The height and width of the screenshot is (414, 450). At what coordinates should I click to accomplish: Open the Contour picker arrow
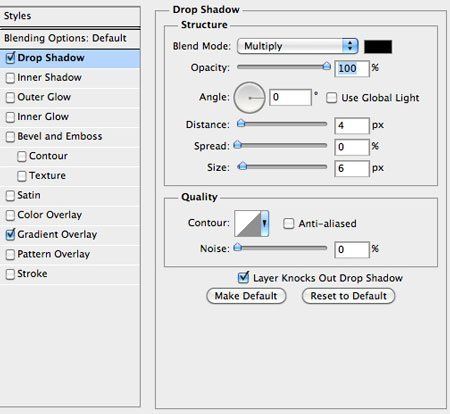tap(264, 223)
